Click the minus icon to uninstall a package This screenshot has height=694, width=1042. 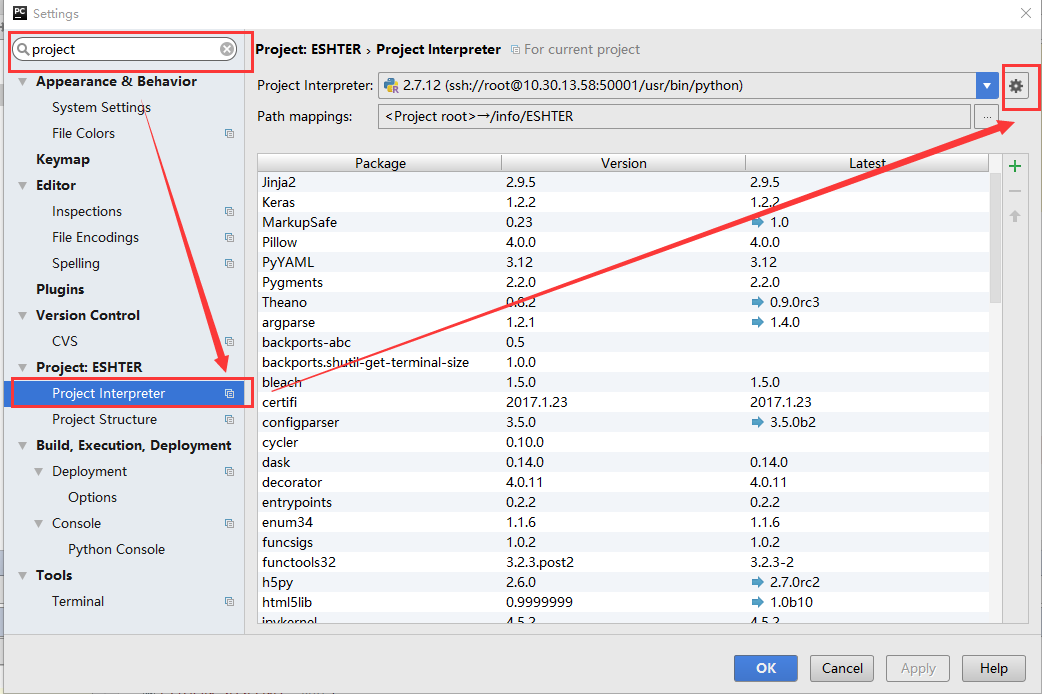click(1015, 191)
